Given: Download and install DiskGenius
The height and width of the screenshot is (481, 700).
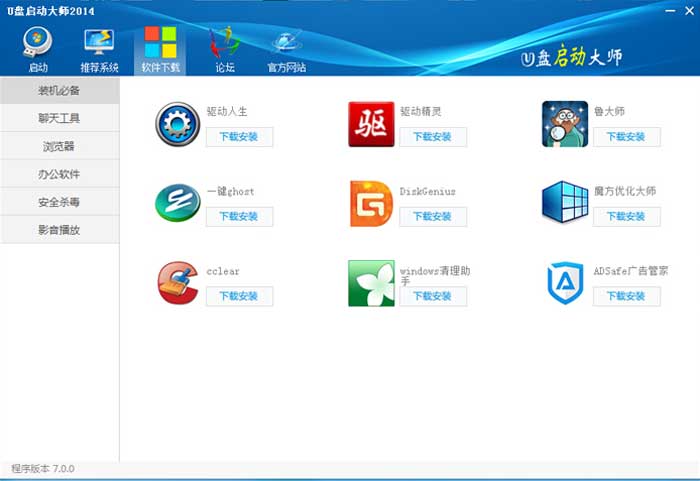Looking at the screenshot, I should pos(433,217).
